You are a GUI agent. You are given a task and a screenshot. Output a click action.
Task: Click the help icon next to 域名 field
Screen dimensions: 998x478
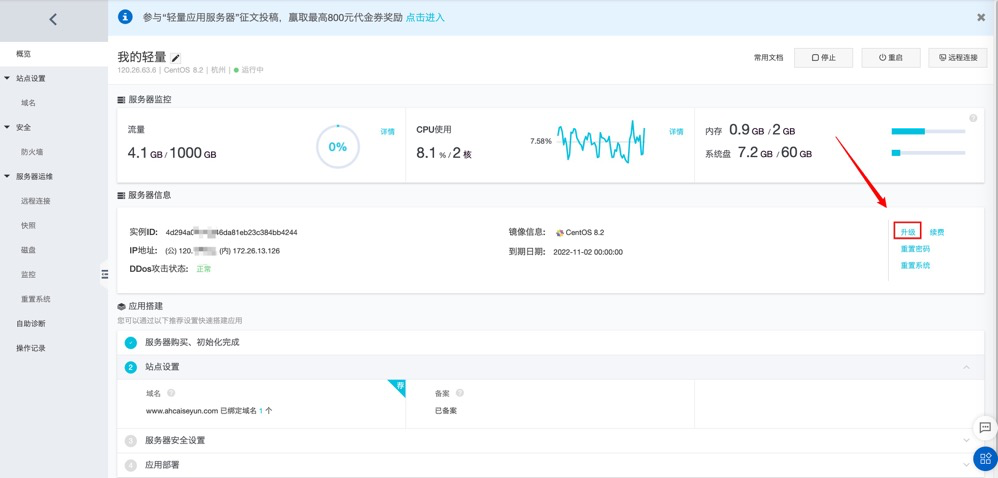point(171,393)
